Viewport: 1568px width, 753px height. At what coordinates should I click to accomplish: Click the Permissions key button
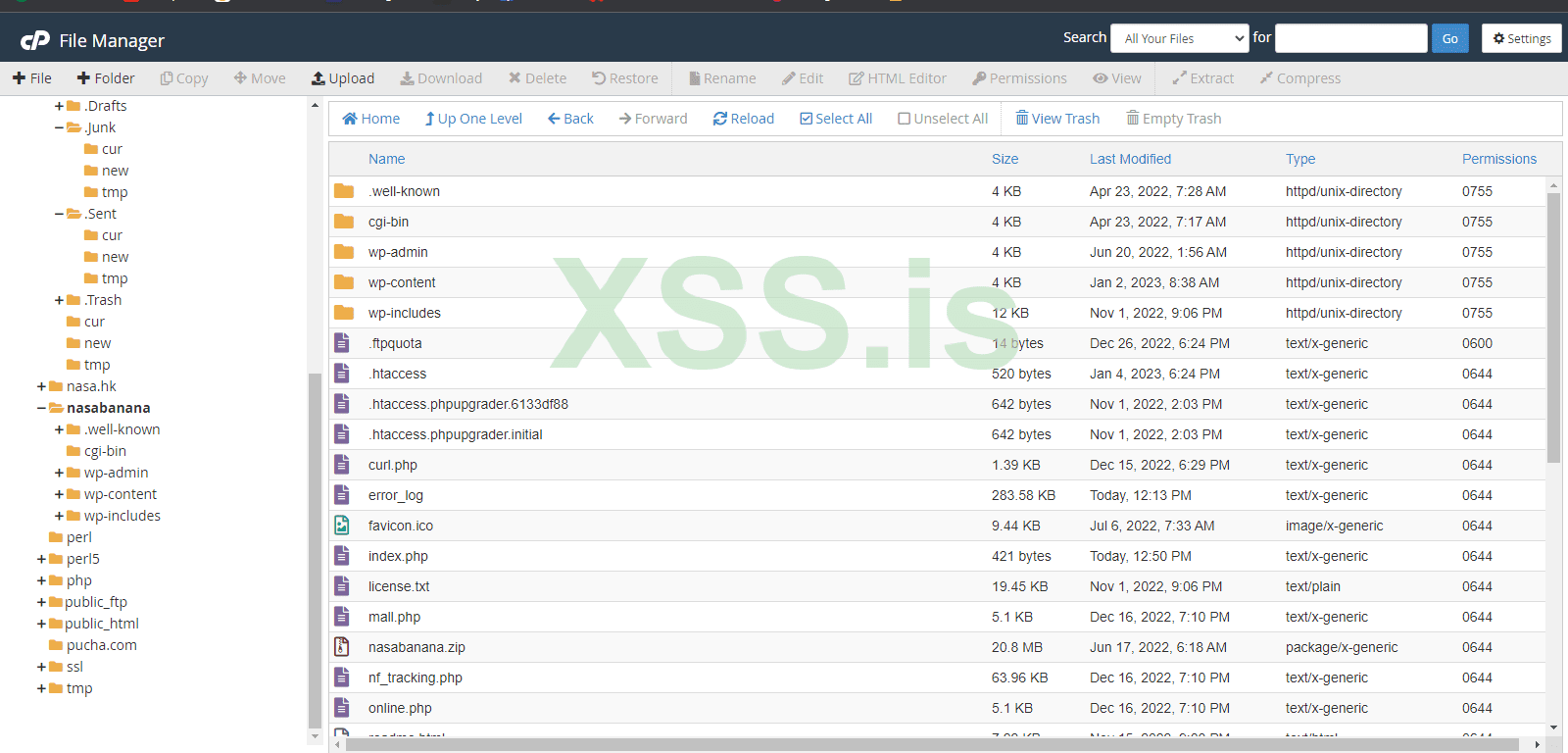[1019, 78]
